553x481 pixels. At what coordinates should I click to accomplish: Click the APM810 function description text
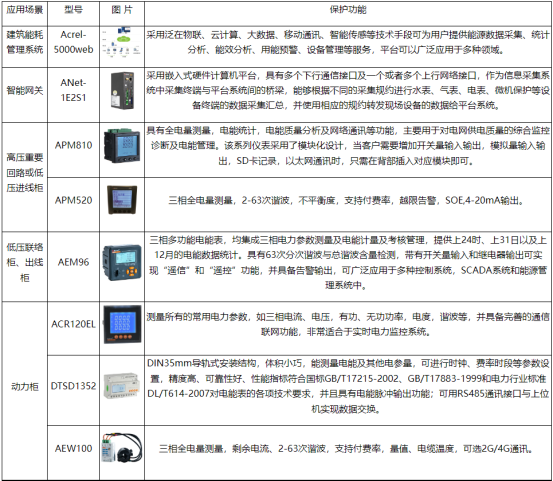tap(348, 146)
